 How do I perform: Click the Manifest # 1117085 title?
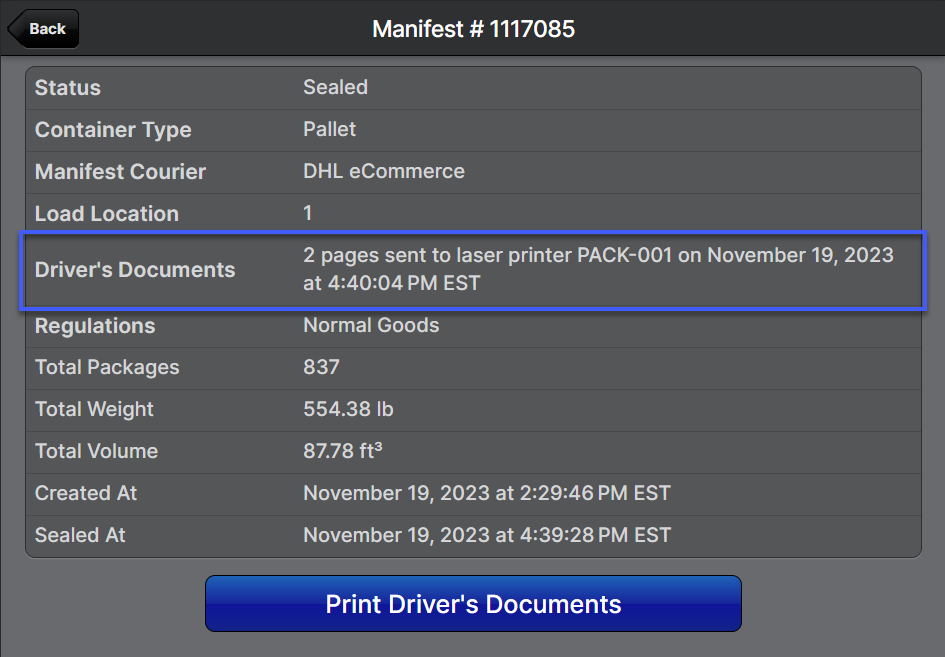473,29
